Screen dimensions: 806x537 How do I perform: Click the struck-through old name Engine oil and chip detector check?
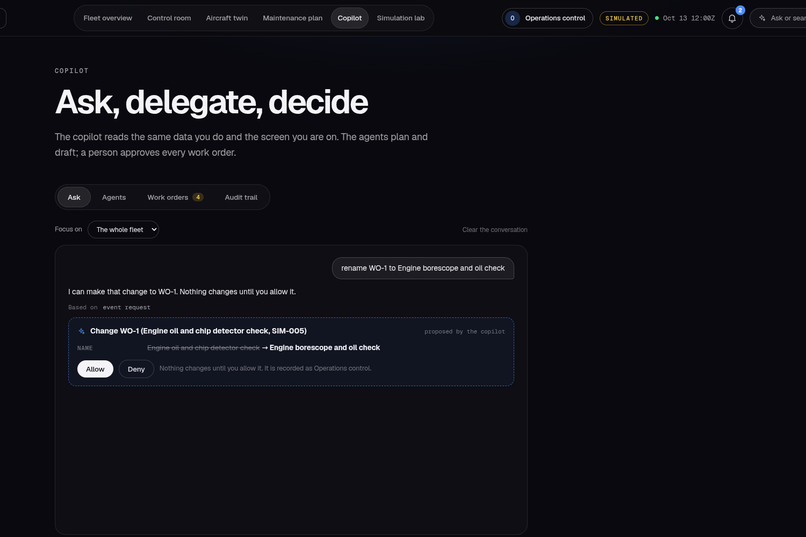204,348
